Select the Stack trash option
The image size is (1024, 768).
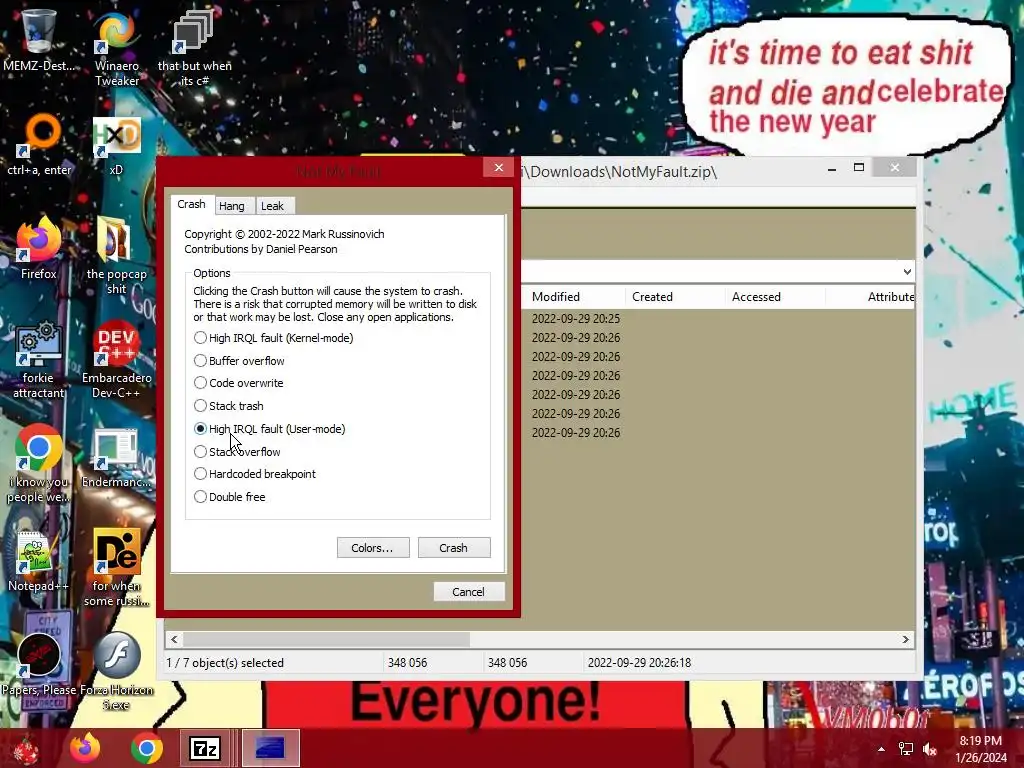click(229, 406)
